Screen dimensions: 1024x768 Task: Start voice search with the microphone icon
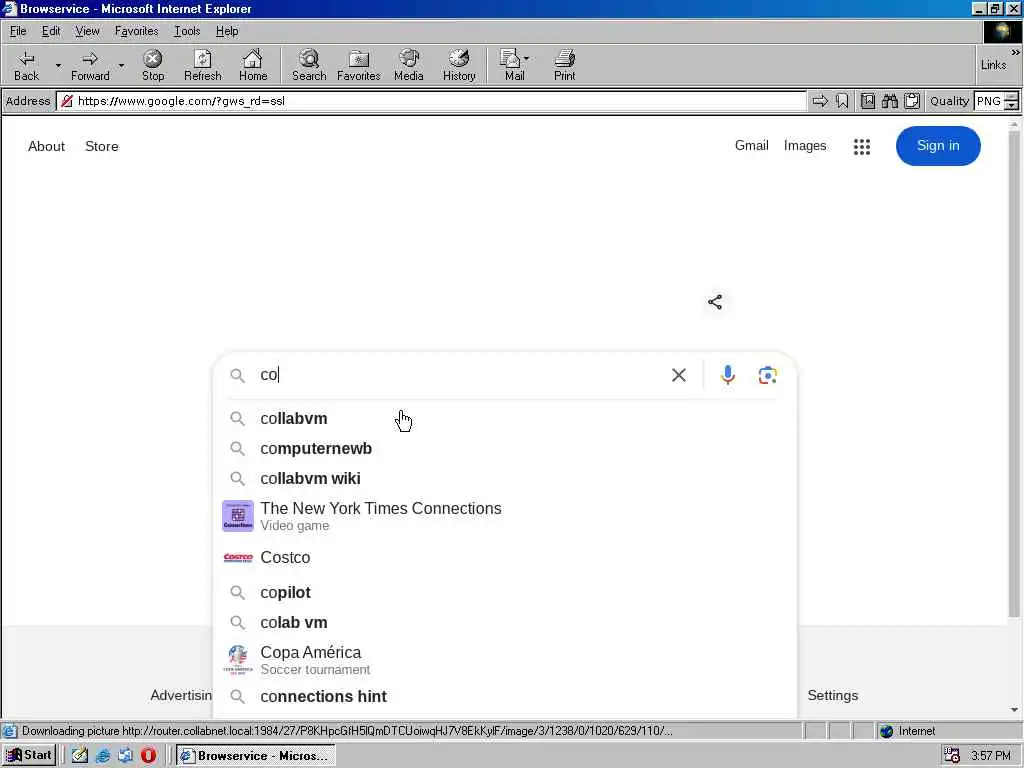coord(728,375)
